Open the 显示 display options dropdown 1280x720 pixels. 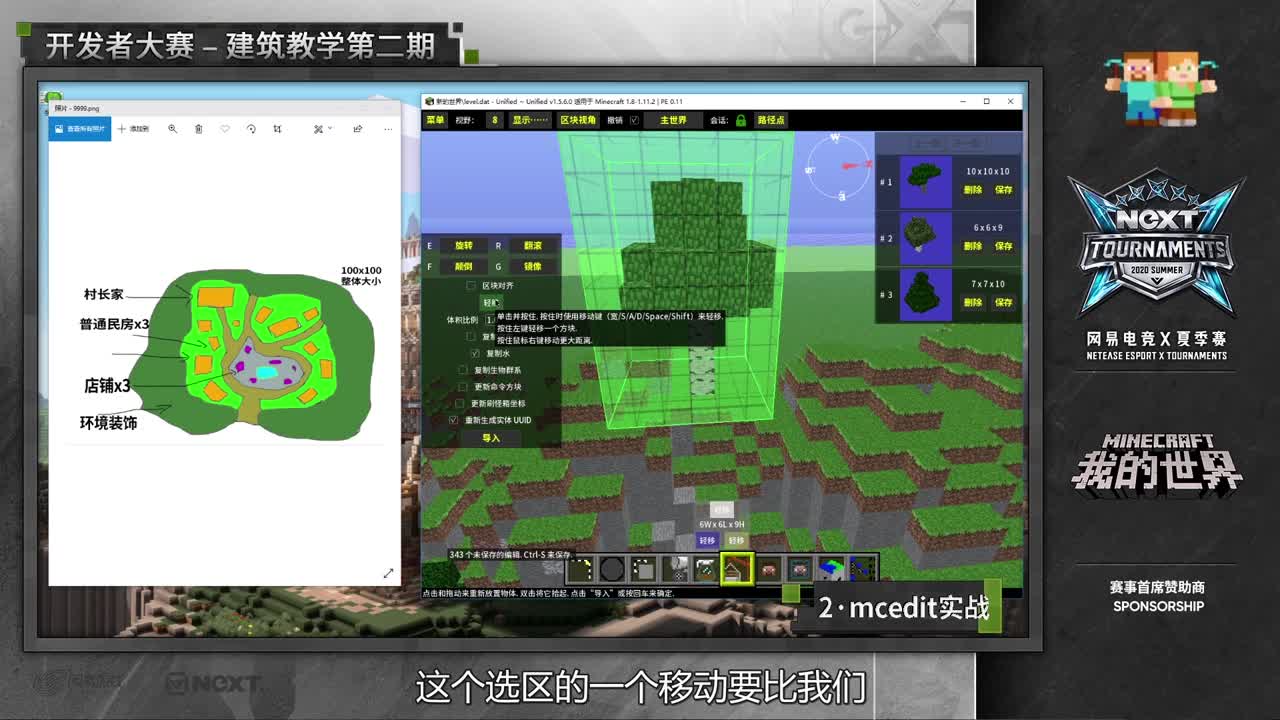click(x=530, y=121)
